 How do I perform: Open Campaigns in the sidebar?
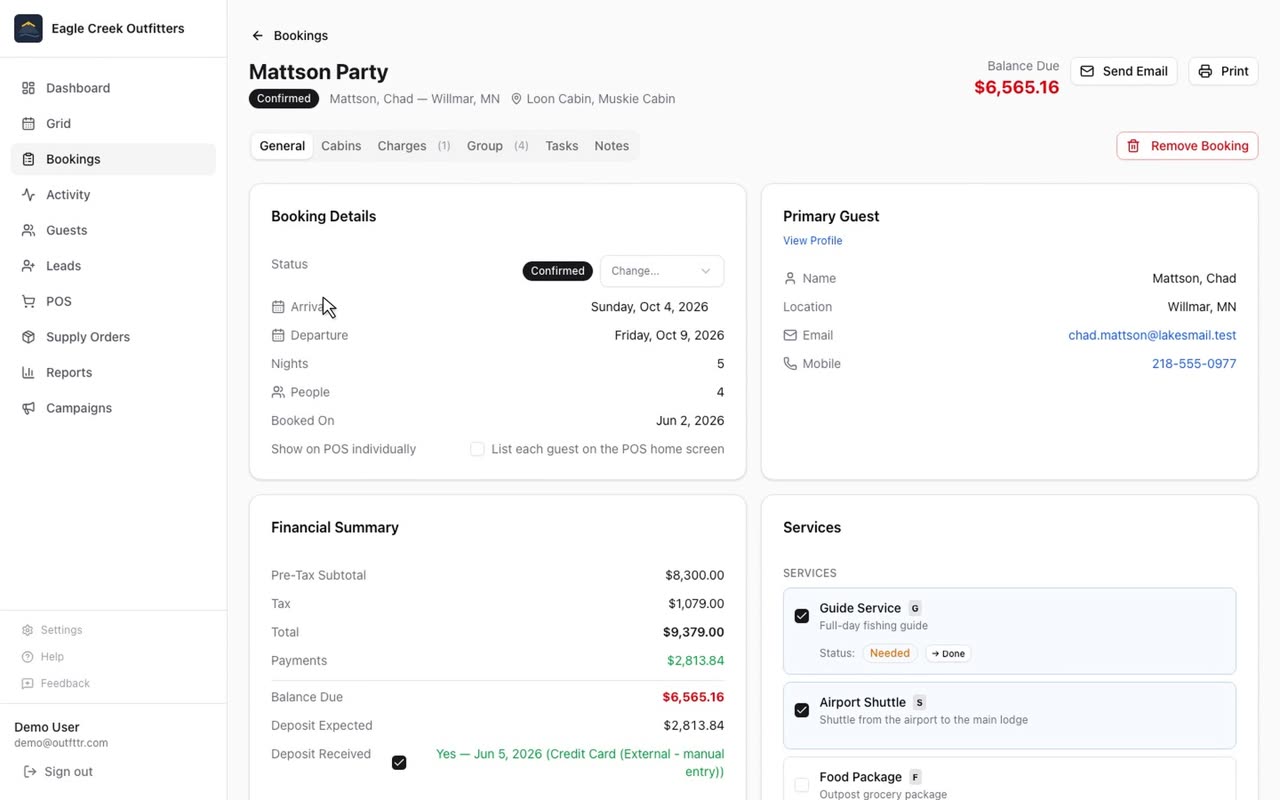pyautogui.click(x=113, y=408)
